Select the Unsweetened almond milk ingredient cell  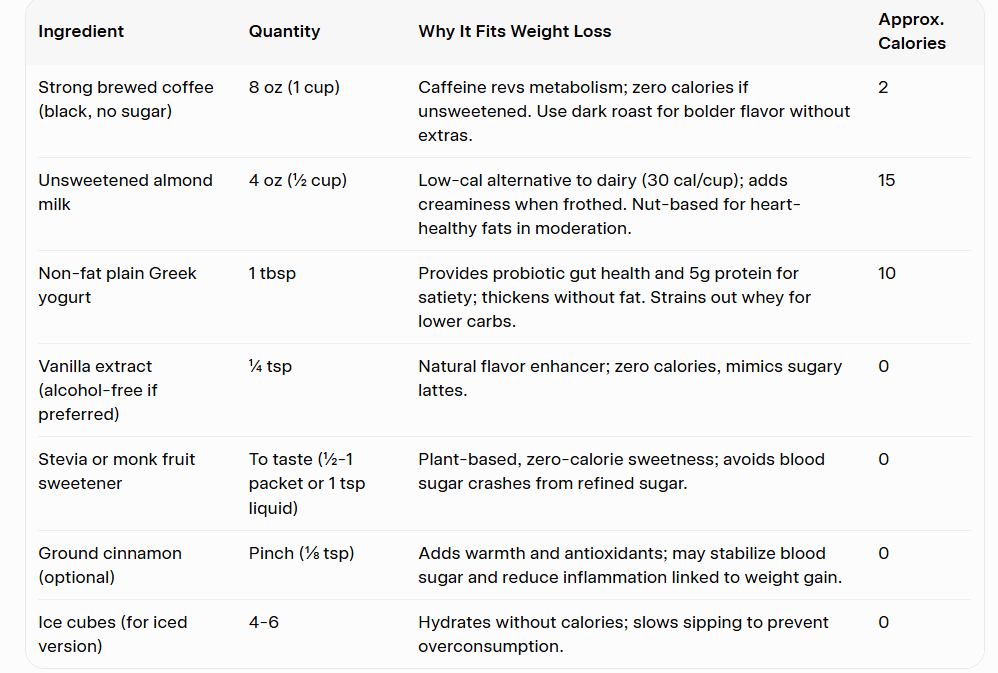(x=125, y=192)
